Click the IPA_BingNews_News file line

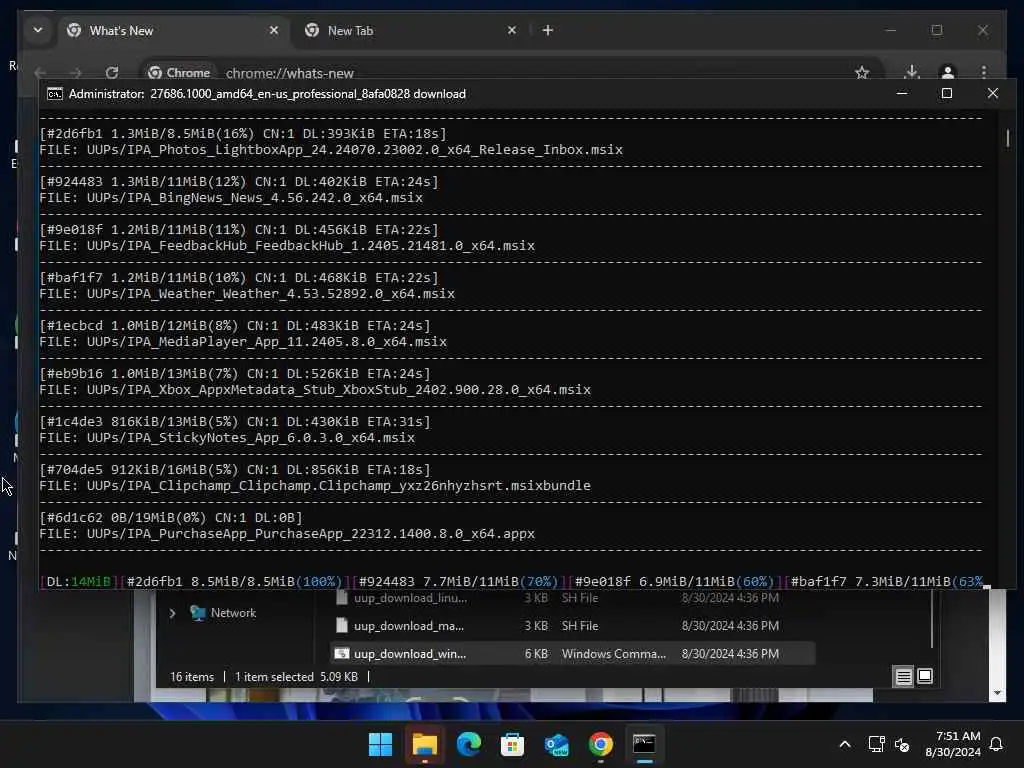click(x=231, y=197)
